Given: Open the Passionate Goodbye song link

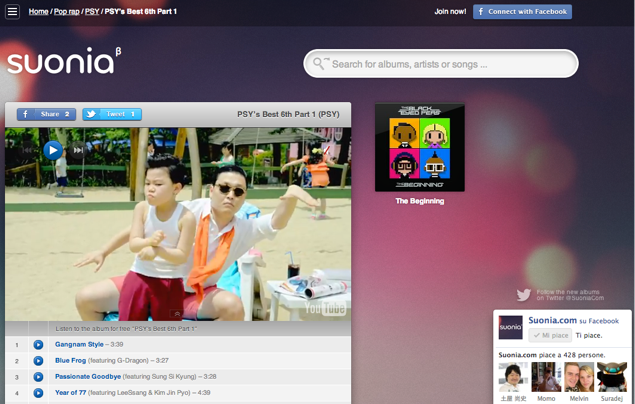Looking at the screenshot, I should pyautogui.click(x=88, y=376).
